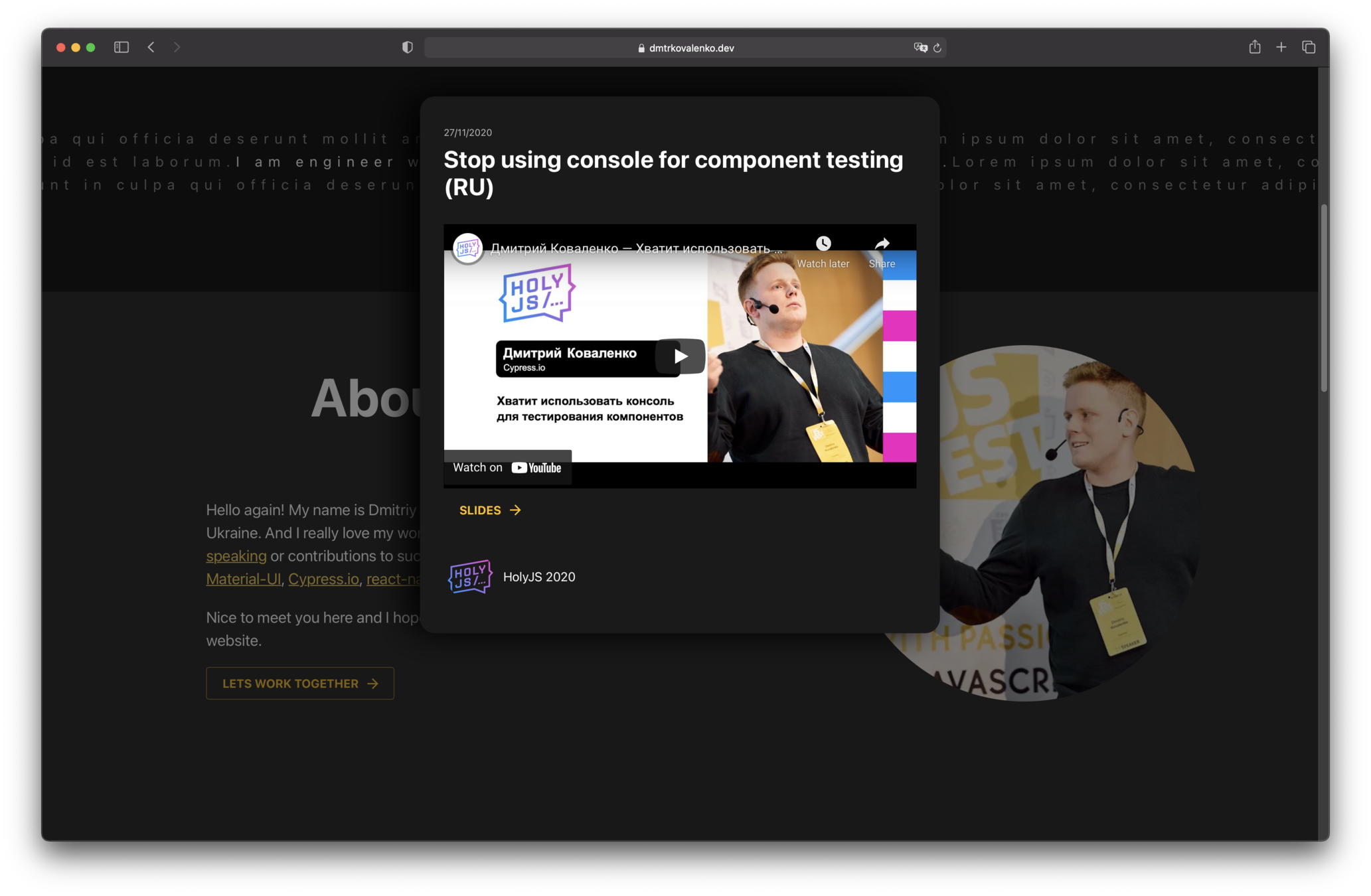Reload the page with refresh icon
The width and height of the screenshot is (1371, 896).
937,48
